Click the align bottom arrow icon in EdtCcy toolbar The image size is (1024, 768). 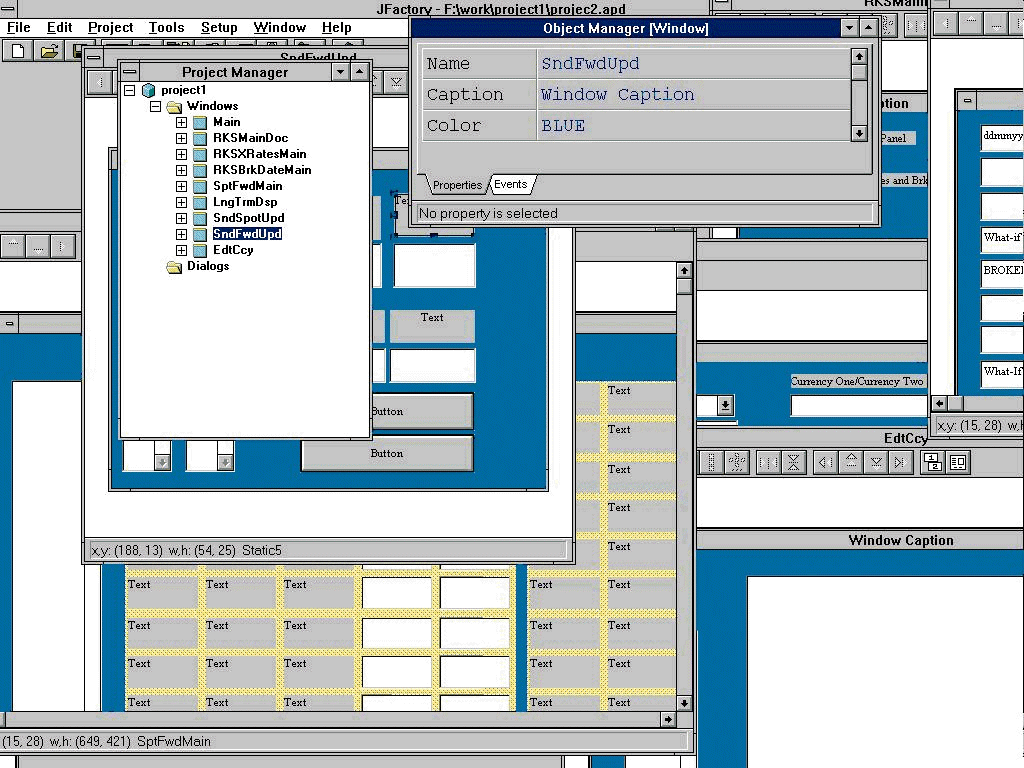click(876, 462)
